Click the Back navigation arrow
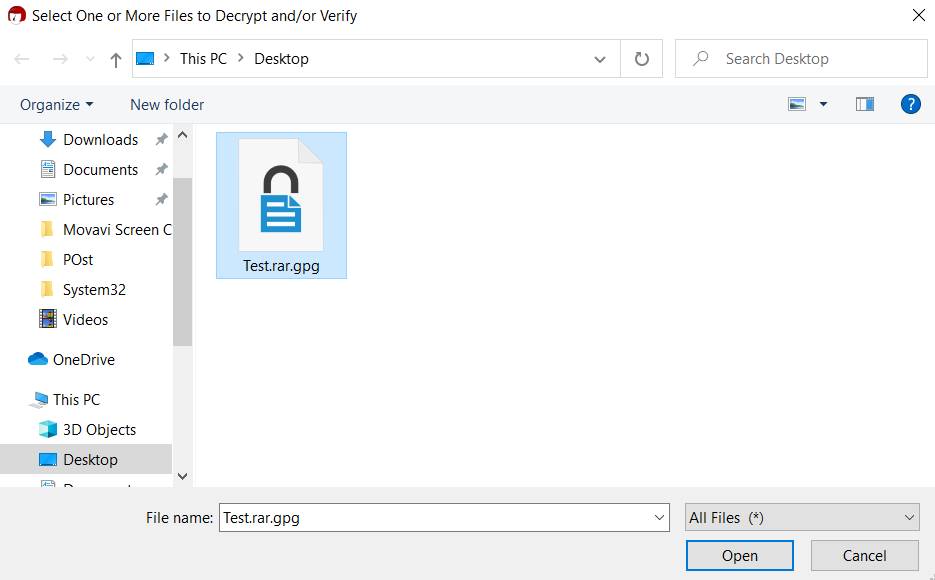 tap(22, 59)
